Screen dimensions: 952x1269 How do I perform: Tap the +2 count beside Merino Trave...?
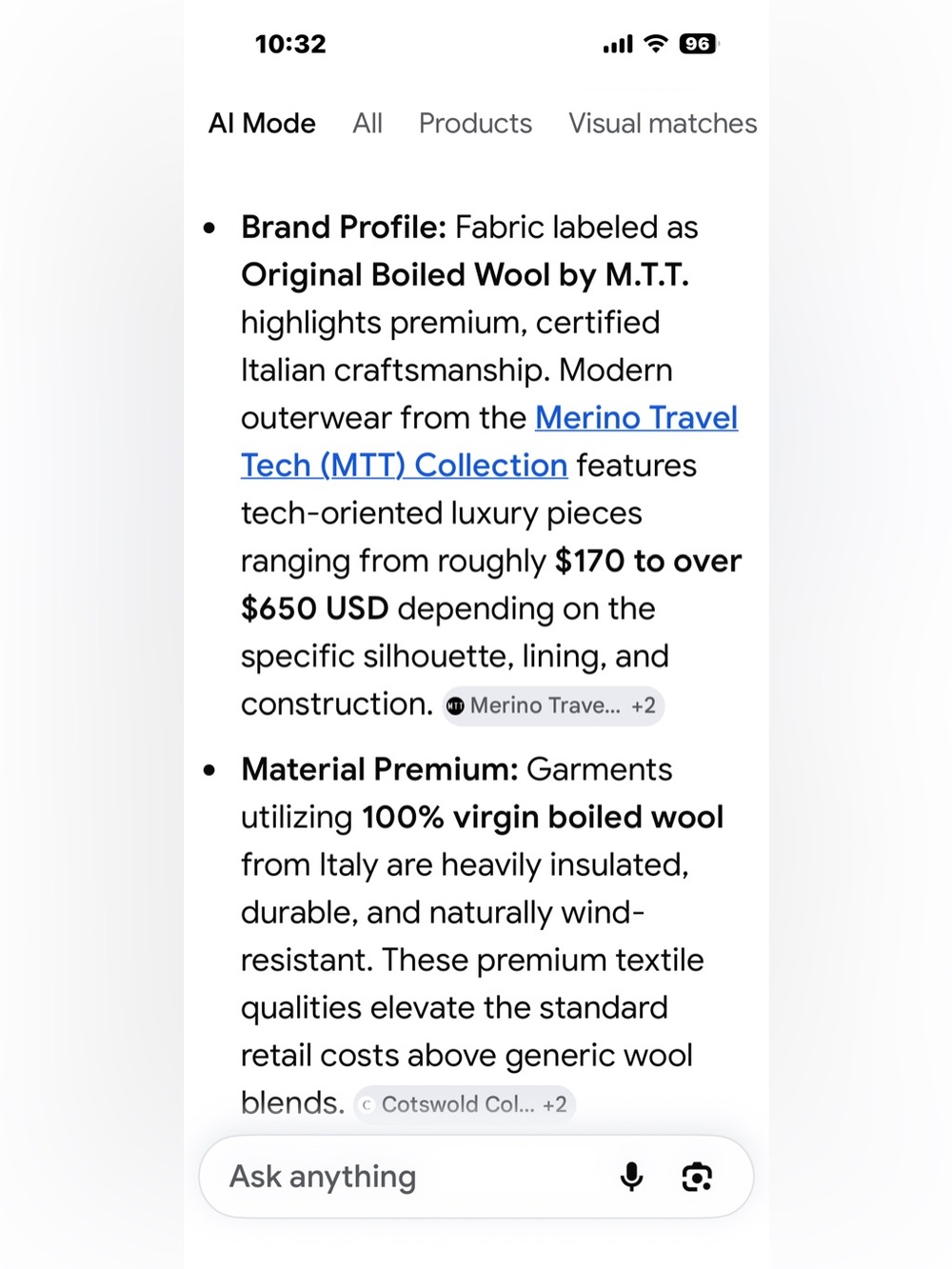point(644,705)
